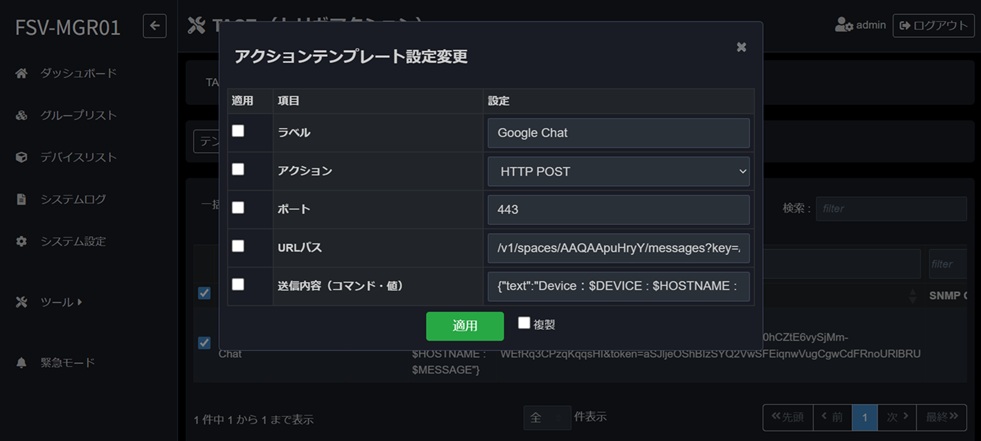Tick the apply checkbox for ラベル row
Screen dimensions: 981x441
click(238, 131)
